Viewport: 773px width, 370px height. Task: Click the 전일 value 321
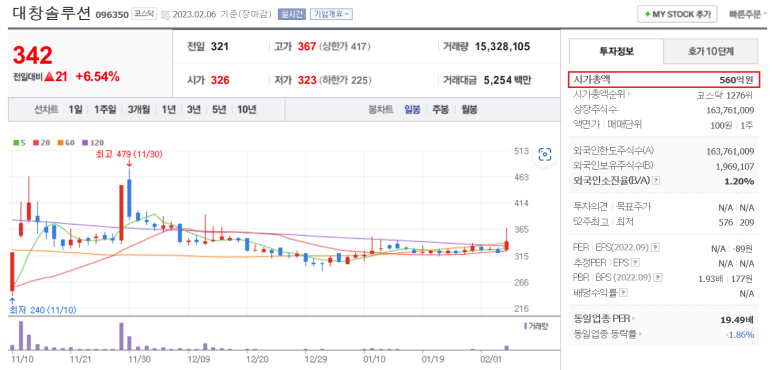click(220, 47)
